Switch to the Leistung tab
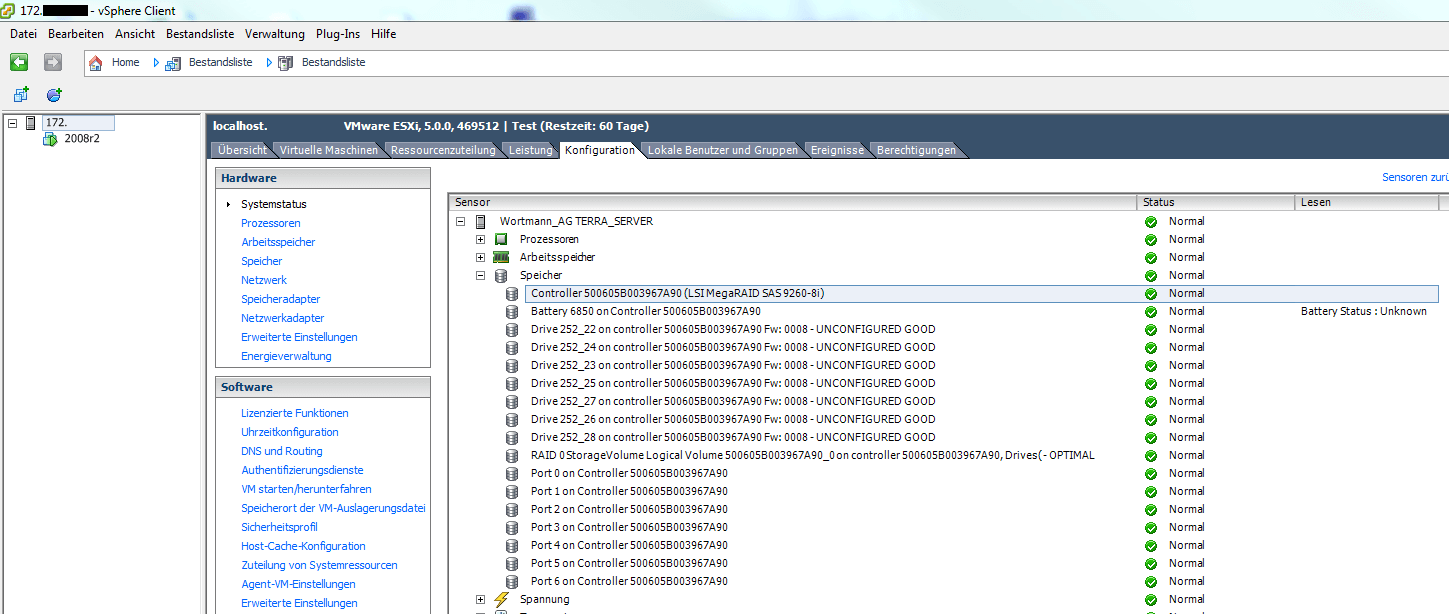Screen dimensions: 1449x615 coord(531,149)
